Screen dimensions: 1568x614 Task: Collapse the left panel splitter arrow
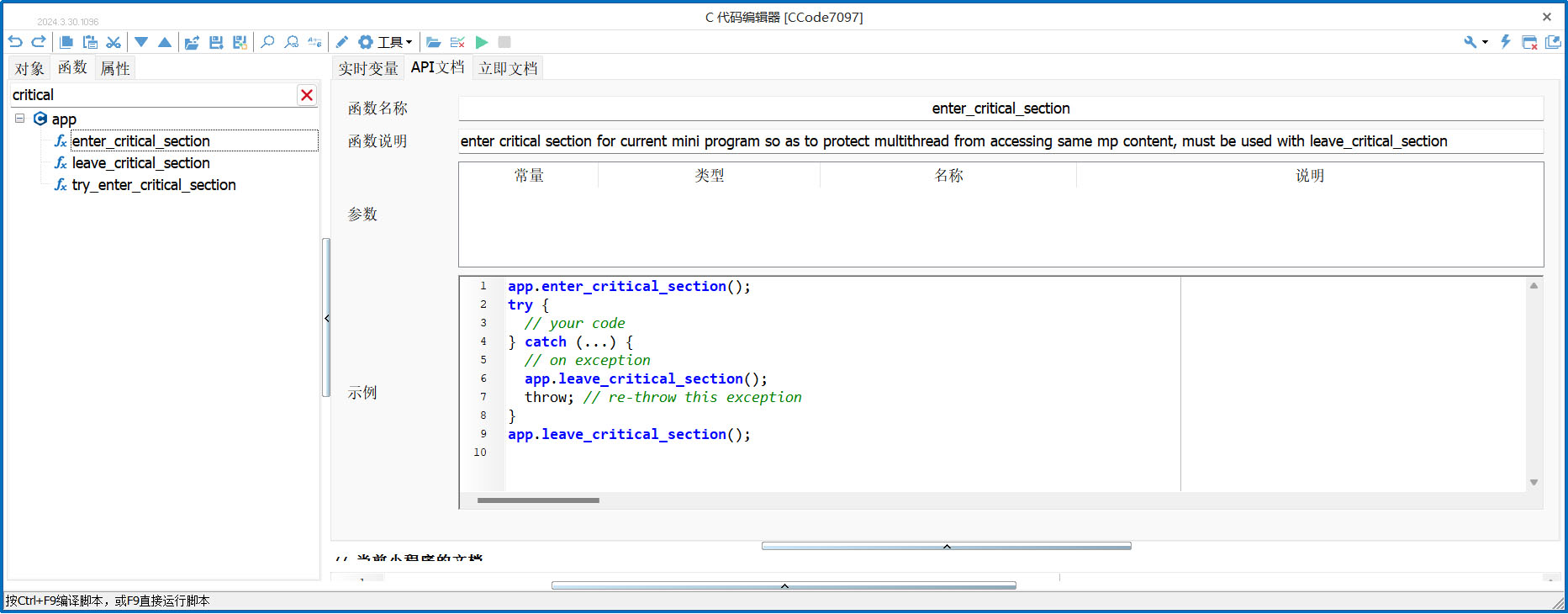tap(326, 318)
